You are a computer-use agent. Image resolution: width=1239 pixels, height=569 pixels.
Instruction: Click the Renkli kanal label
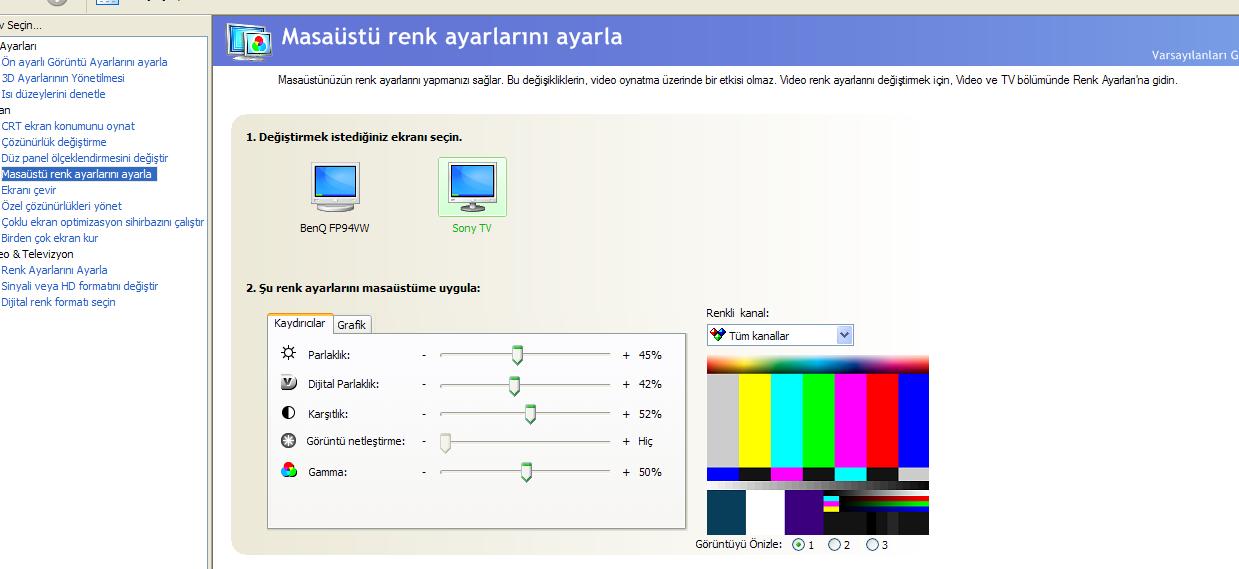[738, 313]
